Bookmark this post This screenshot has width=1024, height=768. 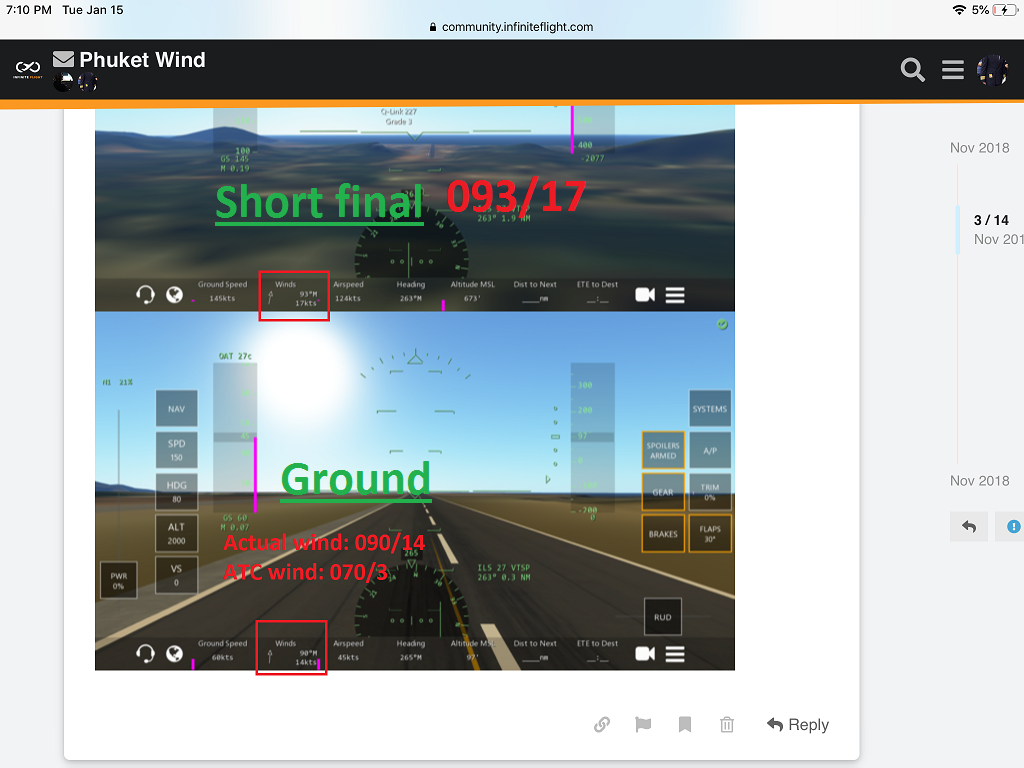click(684, 724)
